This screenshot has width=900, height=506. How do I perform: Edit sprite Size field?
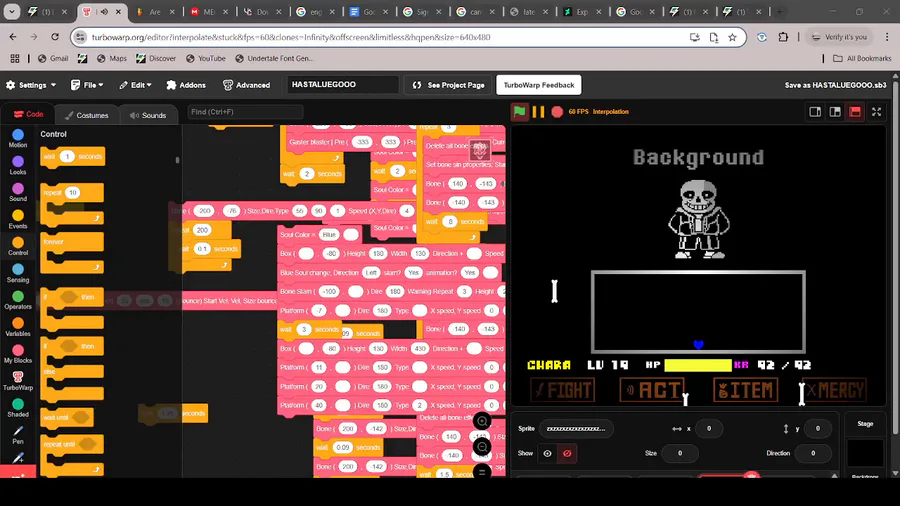tap(680, 453)
